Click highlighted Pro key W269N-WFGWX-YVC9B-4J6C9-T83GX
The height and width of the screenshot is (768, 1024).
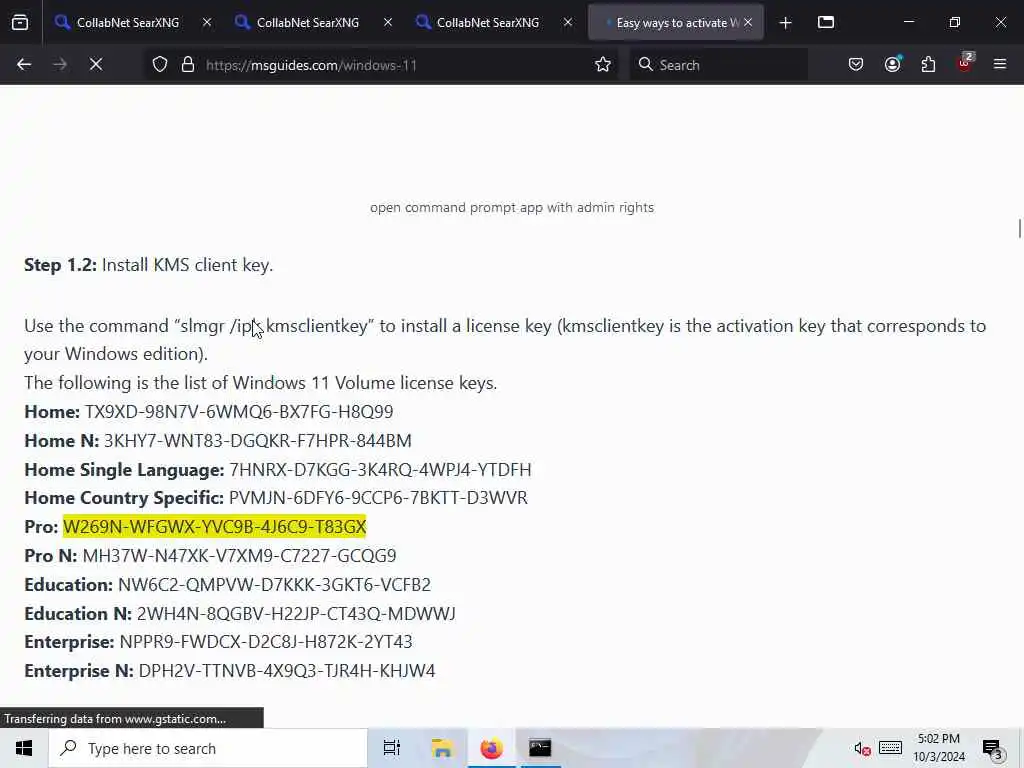click(214, 526)
